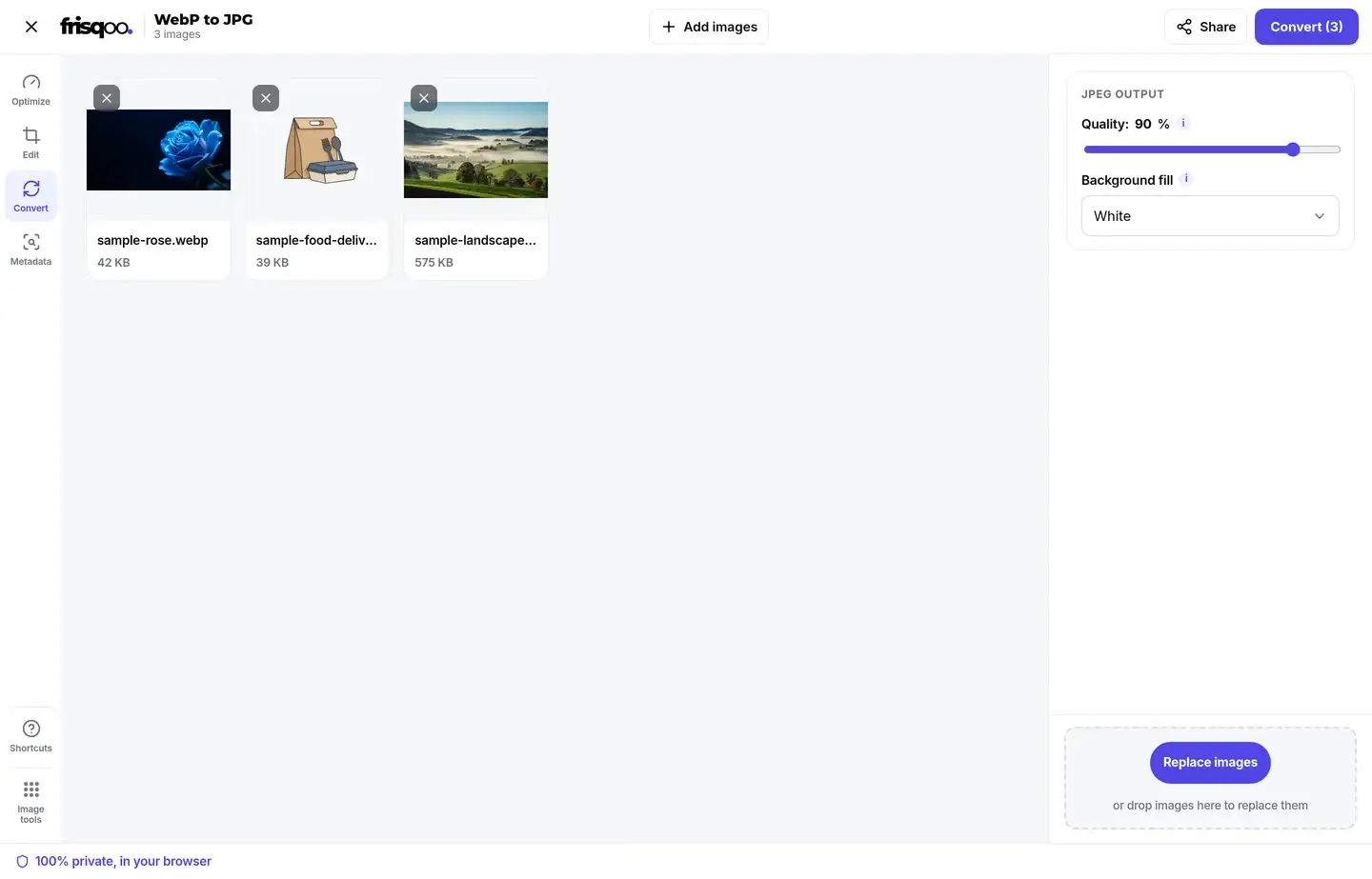Click the 39 KB file size
This screenshot has width=1372, height=879.
pyautogui.click(x=272, y=263)
